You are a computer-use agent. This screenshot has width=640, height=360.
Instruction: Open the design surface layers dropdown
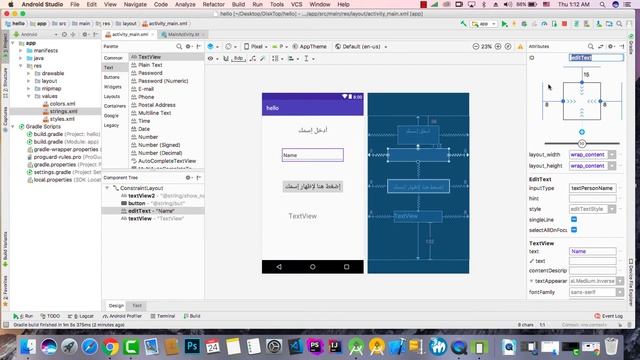[213, 47]
